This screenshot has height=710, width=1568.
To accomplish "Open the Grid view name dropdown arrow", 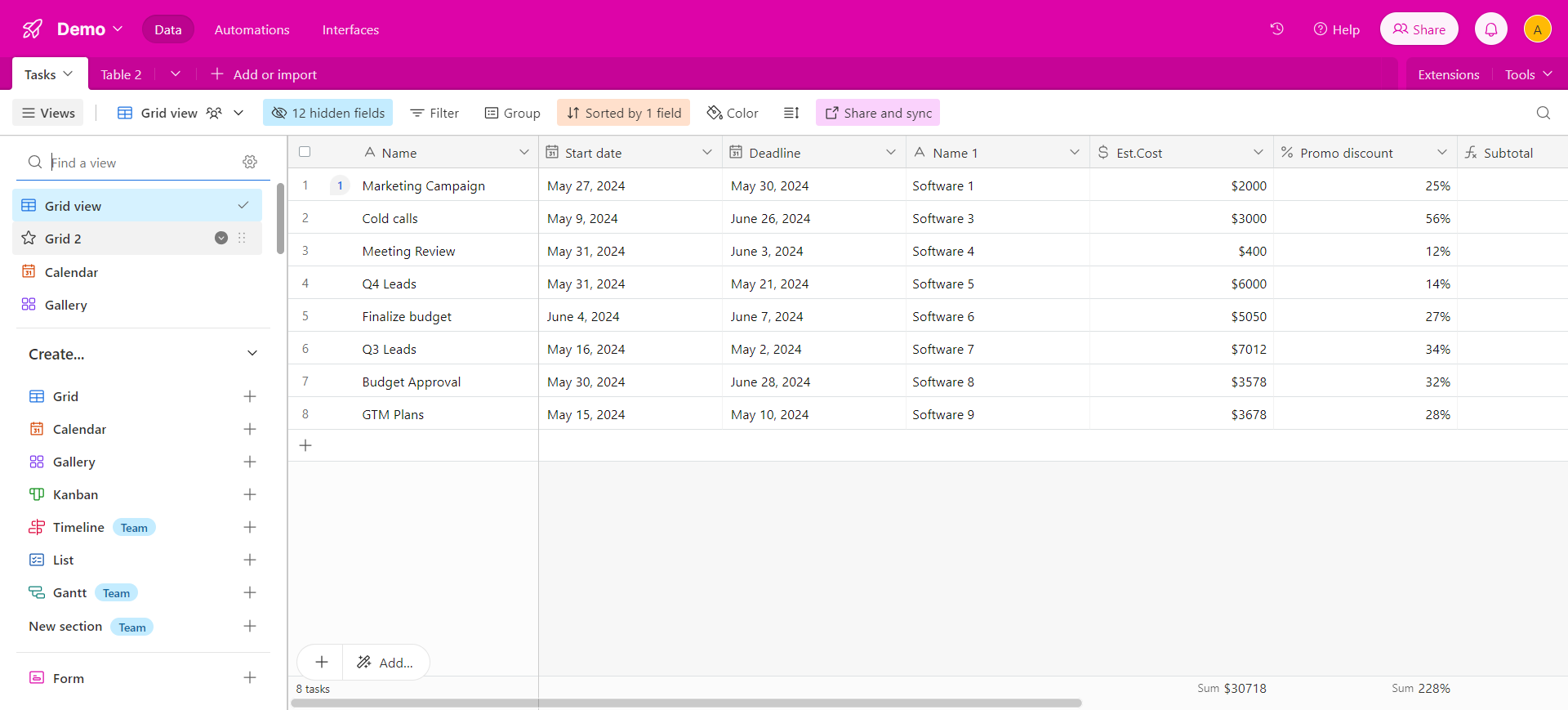I will [238, 113].
